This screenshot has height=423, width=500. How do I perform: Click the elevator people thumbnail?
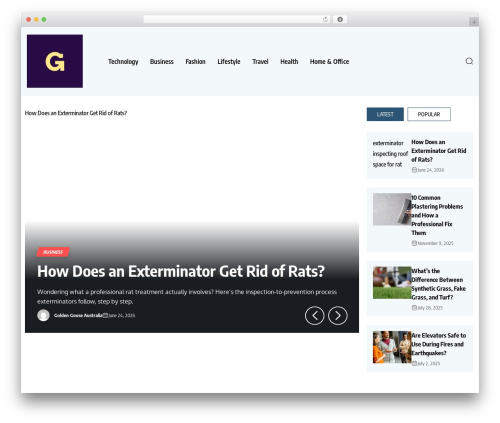click(x=392, y=347)
